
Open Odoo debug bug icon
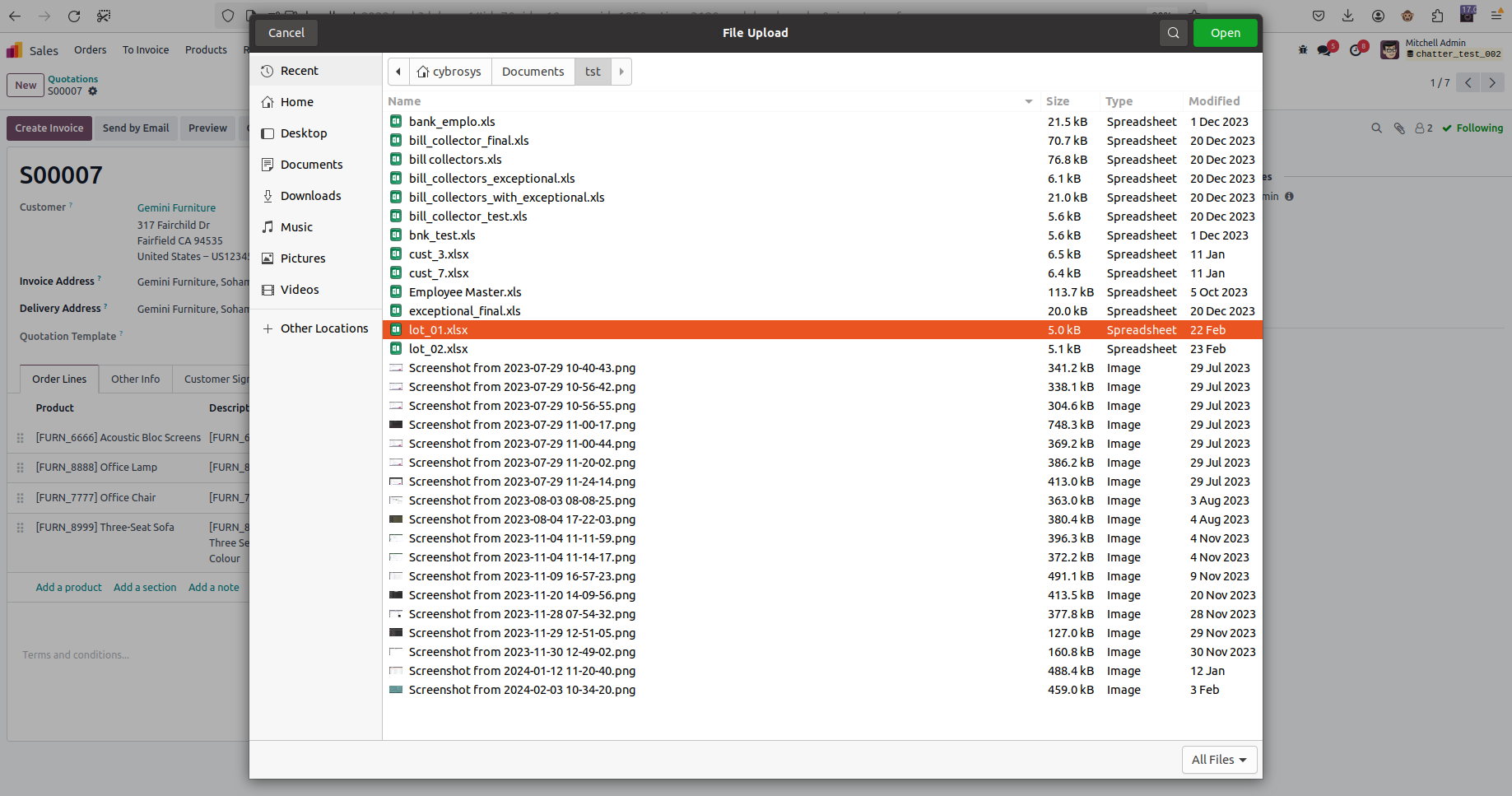pos(1303,50)
